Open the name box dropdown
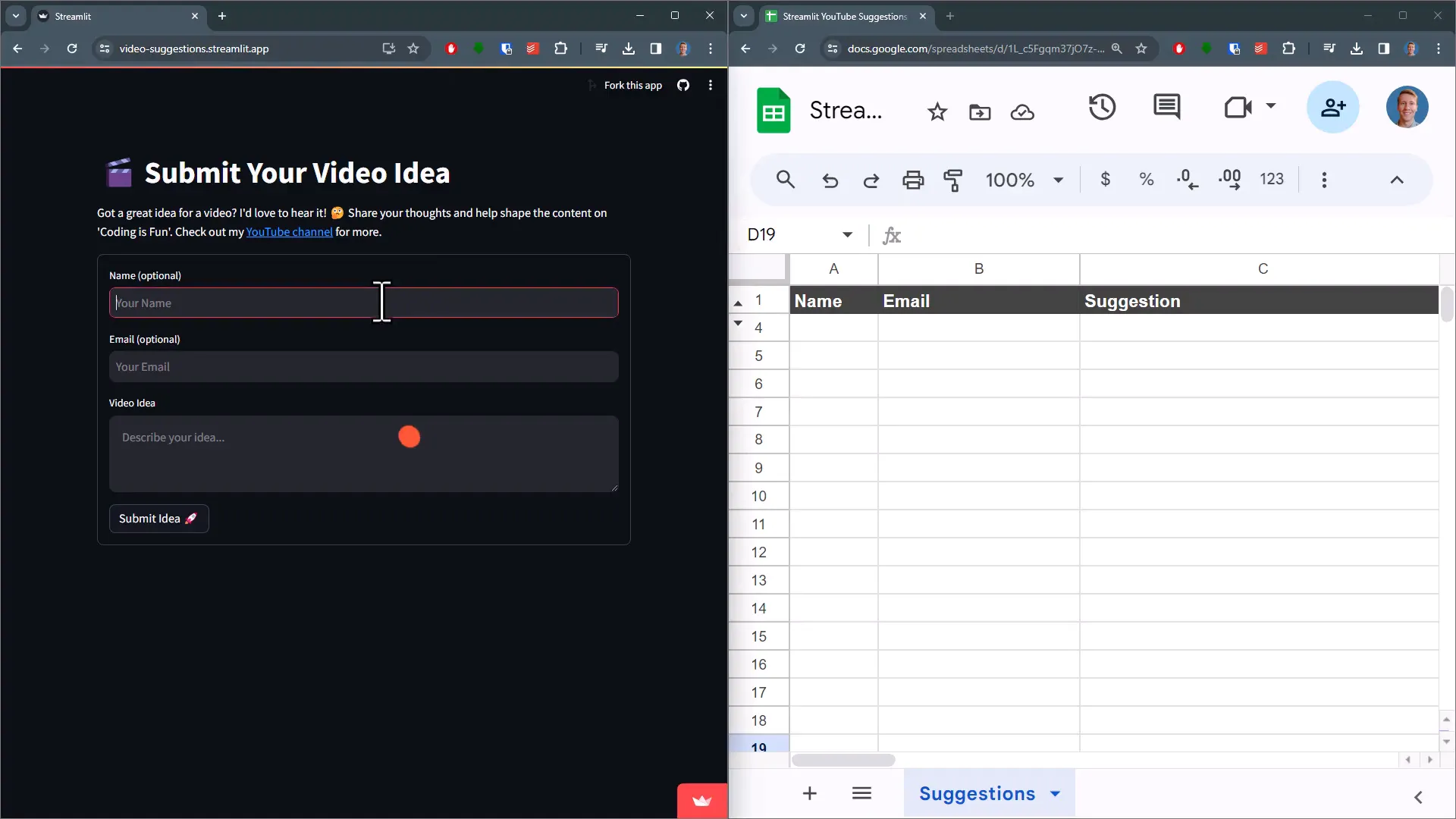Viewport: 1456px width, 819px height. point(847,234)
